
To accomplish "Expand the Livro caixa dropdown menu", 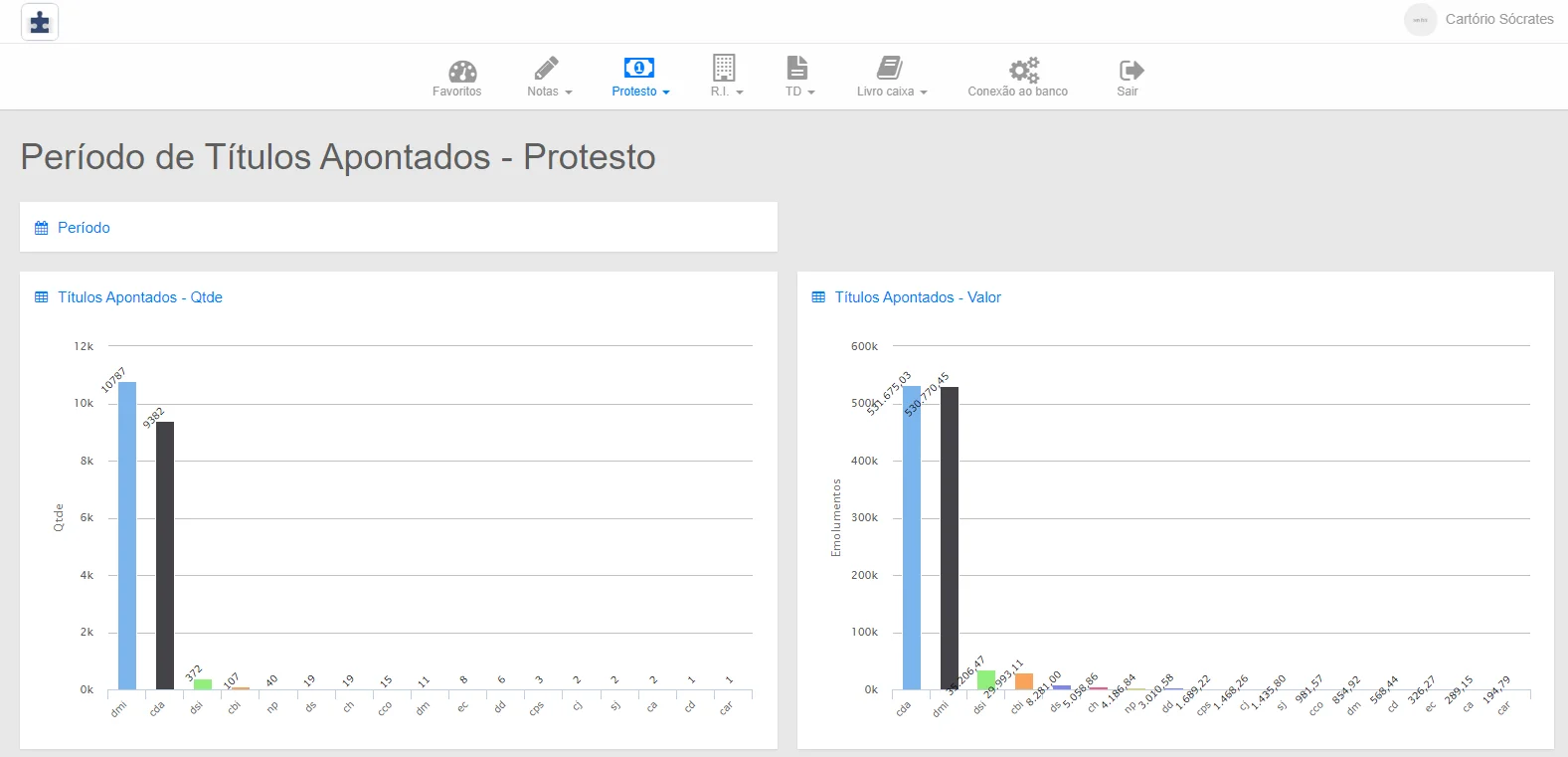I will [x=924, y=93].
